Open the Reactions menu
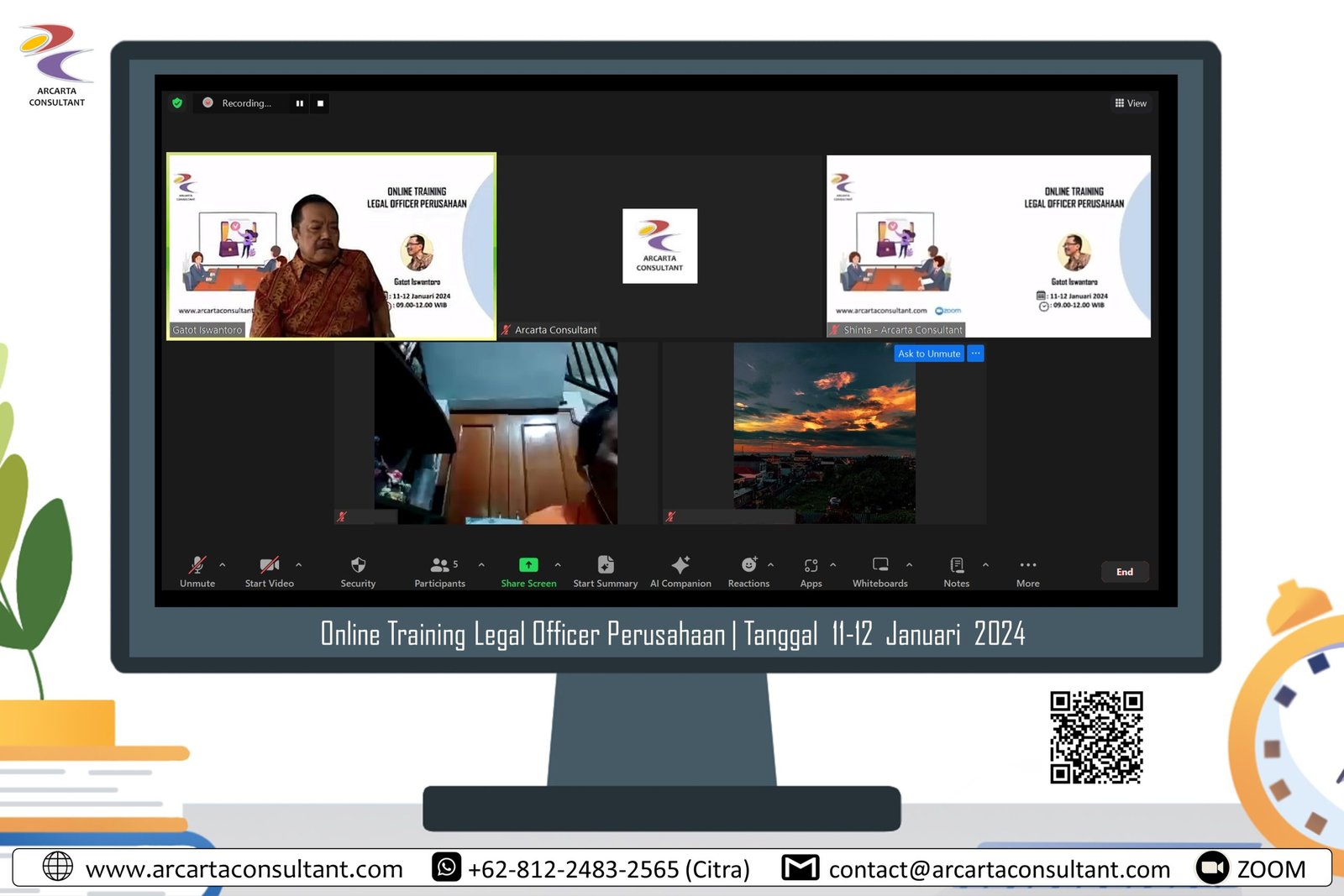Screen dimensions: 1344x896 pyautogui.click(x=748, y=565)
